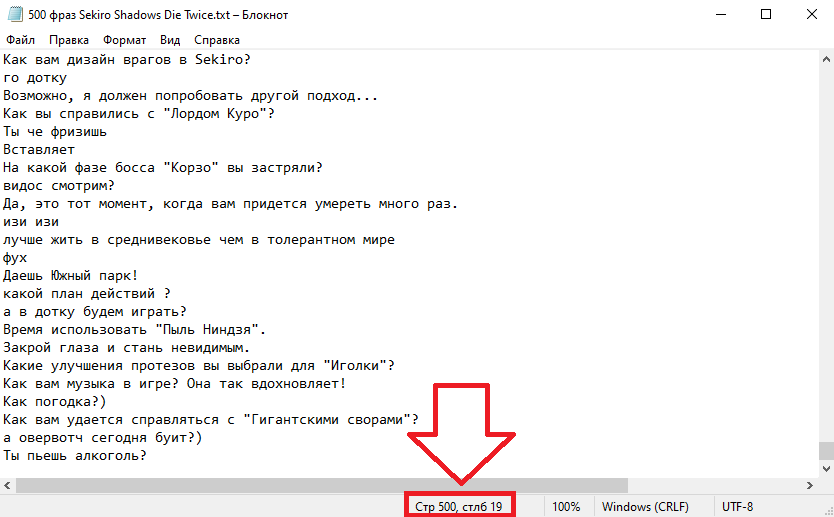Click line 'Какие улучшения протезов вы выбрали для "Иголки"?'
Image resolution: width=834 pixels, height=517 pixels.
coord(199,366)
